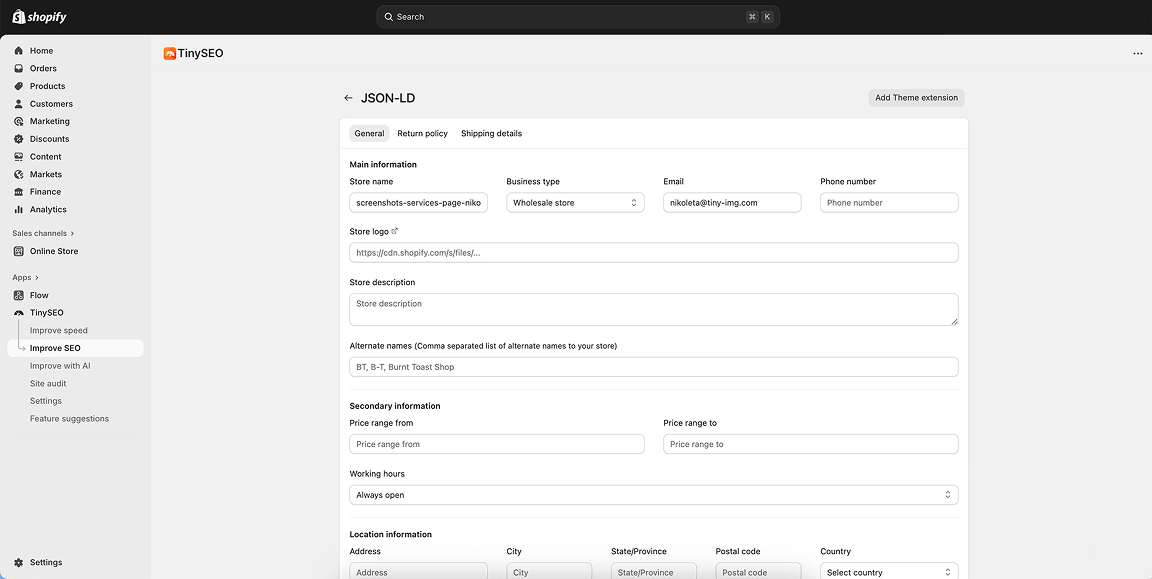Click the City field
1152x579 pixels.
click(x=549, y=572)
